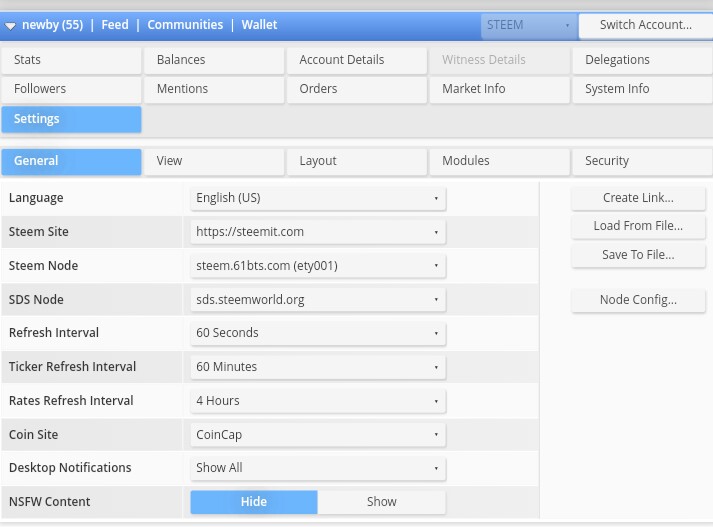Image resolution: width=713 pixels, height=527 pixels.
Task: Select Hide for NSFW Content
Action: [x=254, y=502]
